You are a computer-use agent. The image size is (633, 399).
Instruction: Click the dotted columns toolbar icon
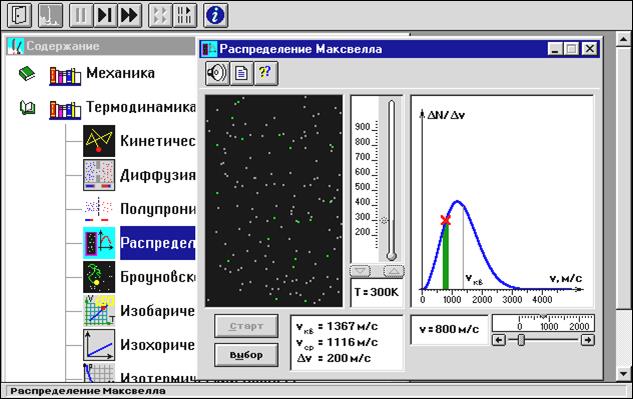point(184,15)
